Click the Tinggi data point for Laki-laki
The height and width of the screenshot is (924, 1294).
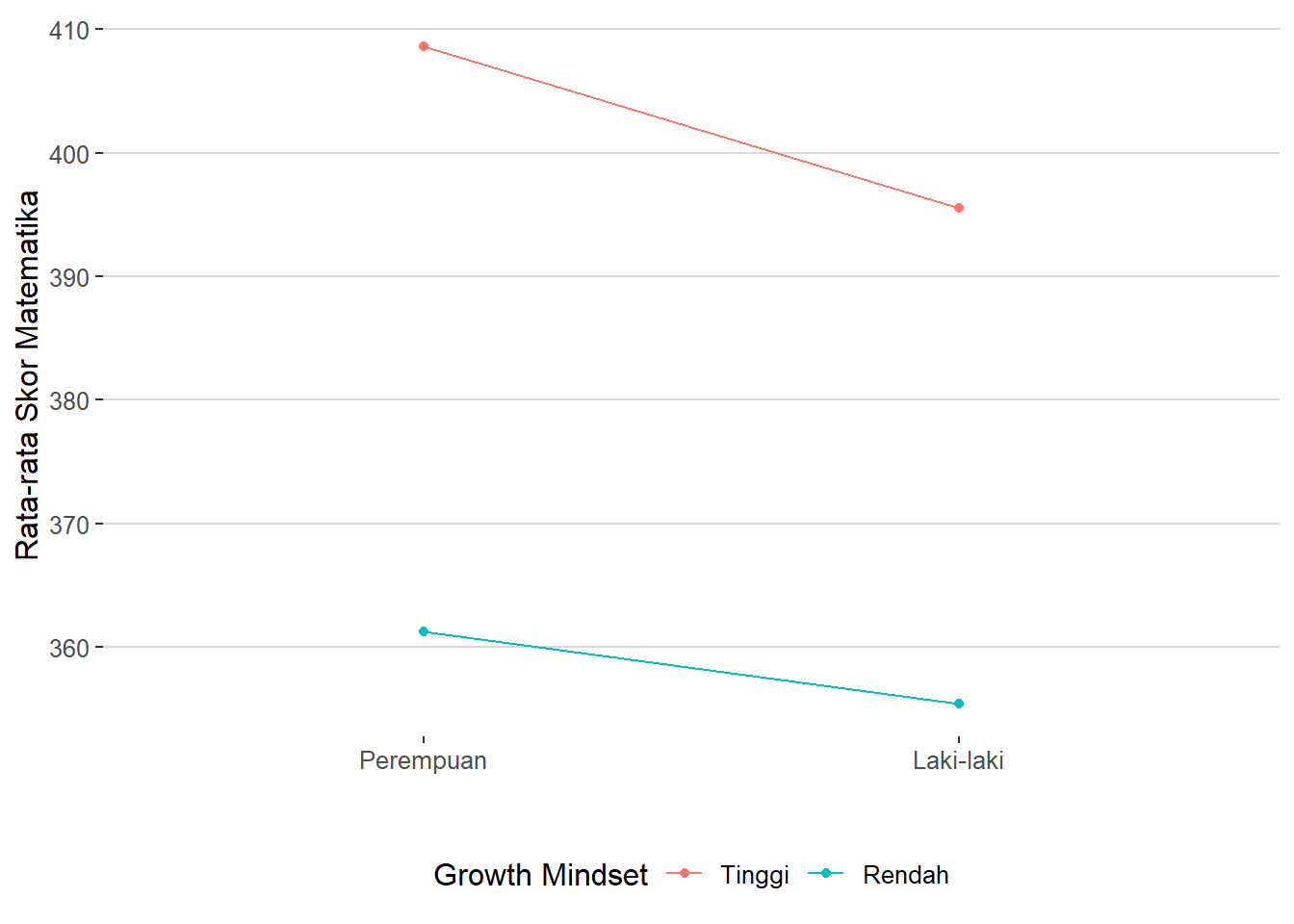point(959,208)
